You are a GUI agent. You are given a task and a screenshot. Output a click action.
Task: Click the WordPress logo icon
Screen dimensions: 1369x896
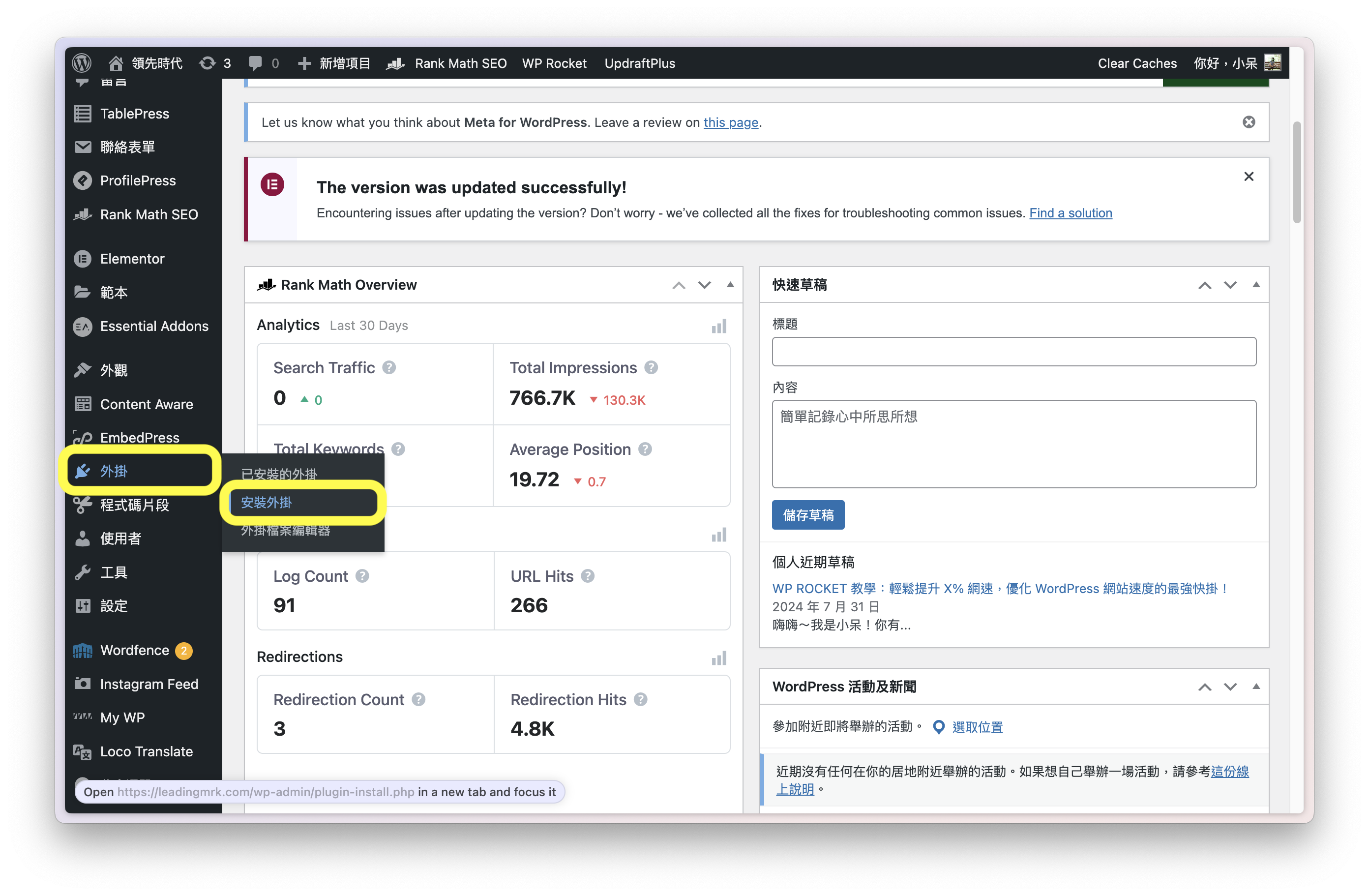pyautogui.click(x=82, y=62)
